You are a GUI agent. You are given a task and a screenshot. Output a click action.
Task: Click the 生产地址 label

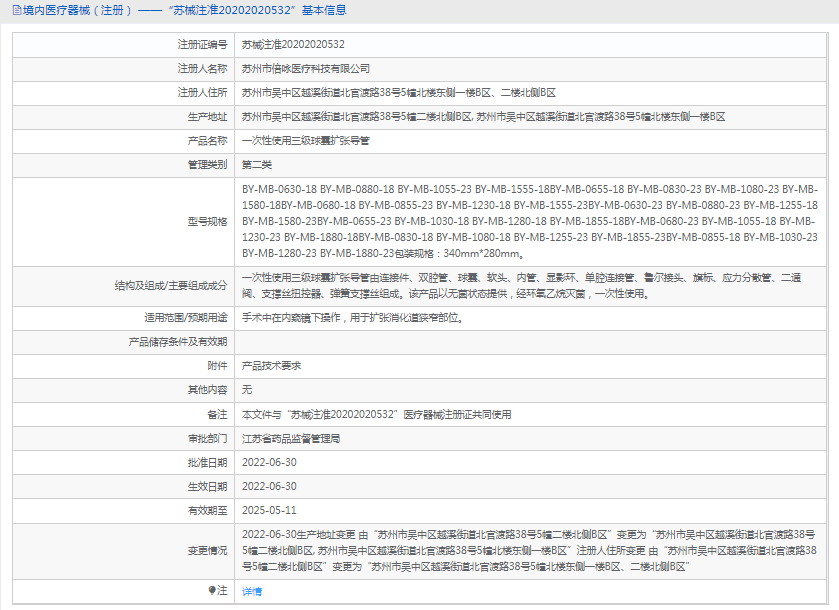(207, 117)
